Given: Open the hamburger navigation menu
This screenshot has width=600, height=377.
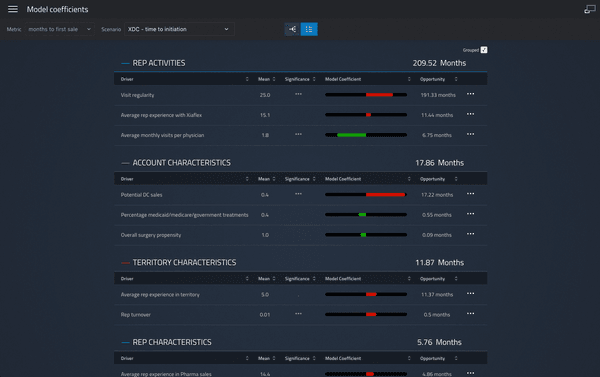Looking at the screenshot, I should [x=13, y=9].
